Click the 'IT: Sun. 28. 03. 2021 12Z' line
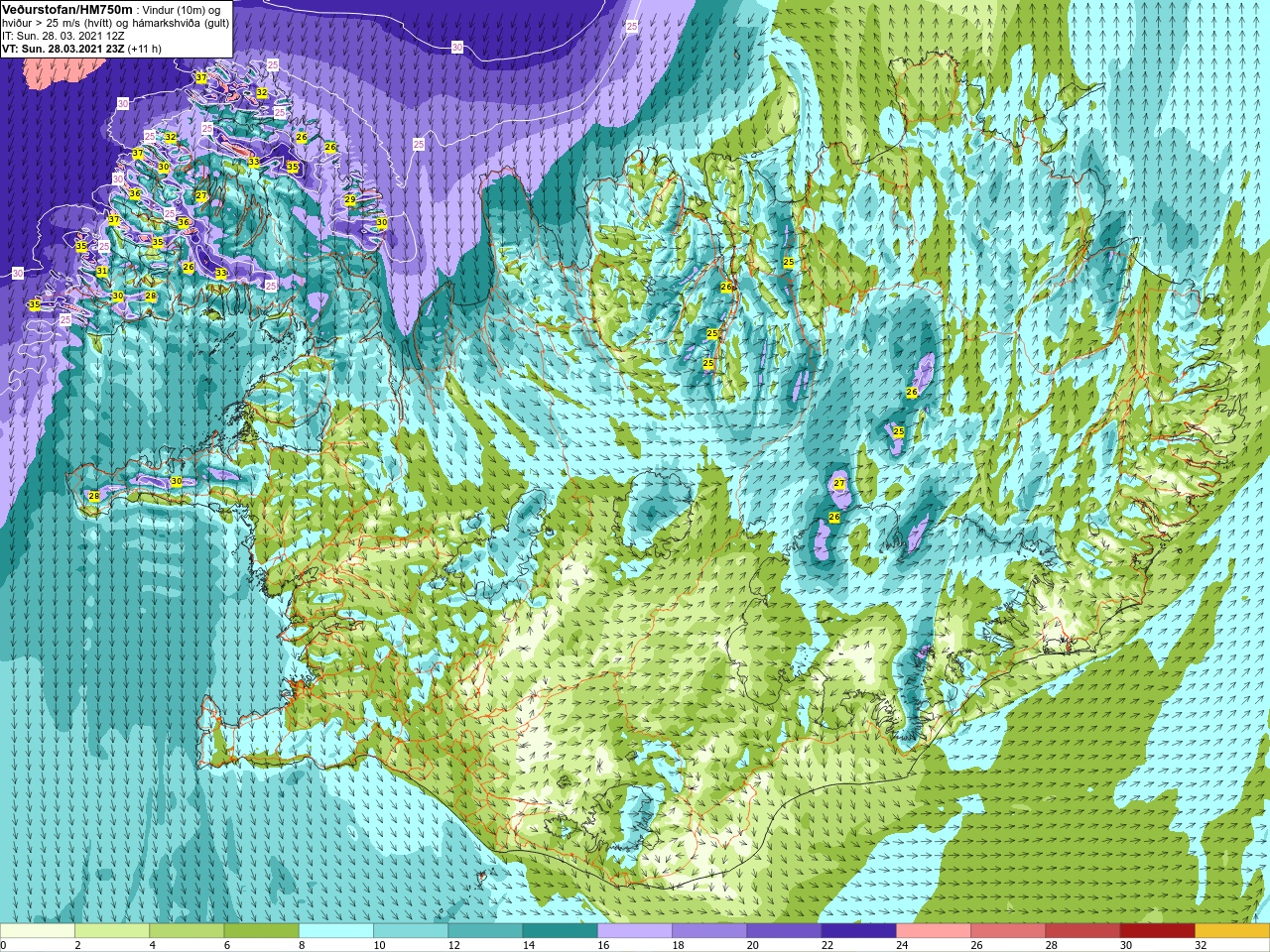 pos(63,35)
